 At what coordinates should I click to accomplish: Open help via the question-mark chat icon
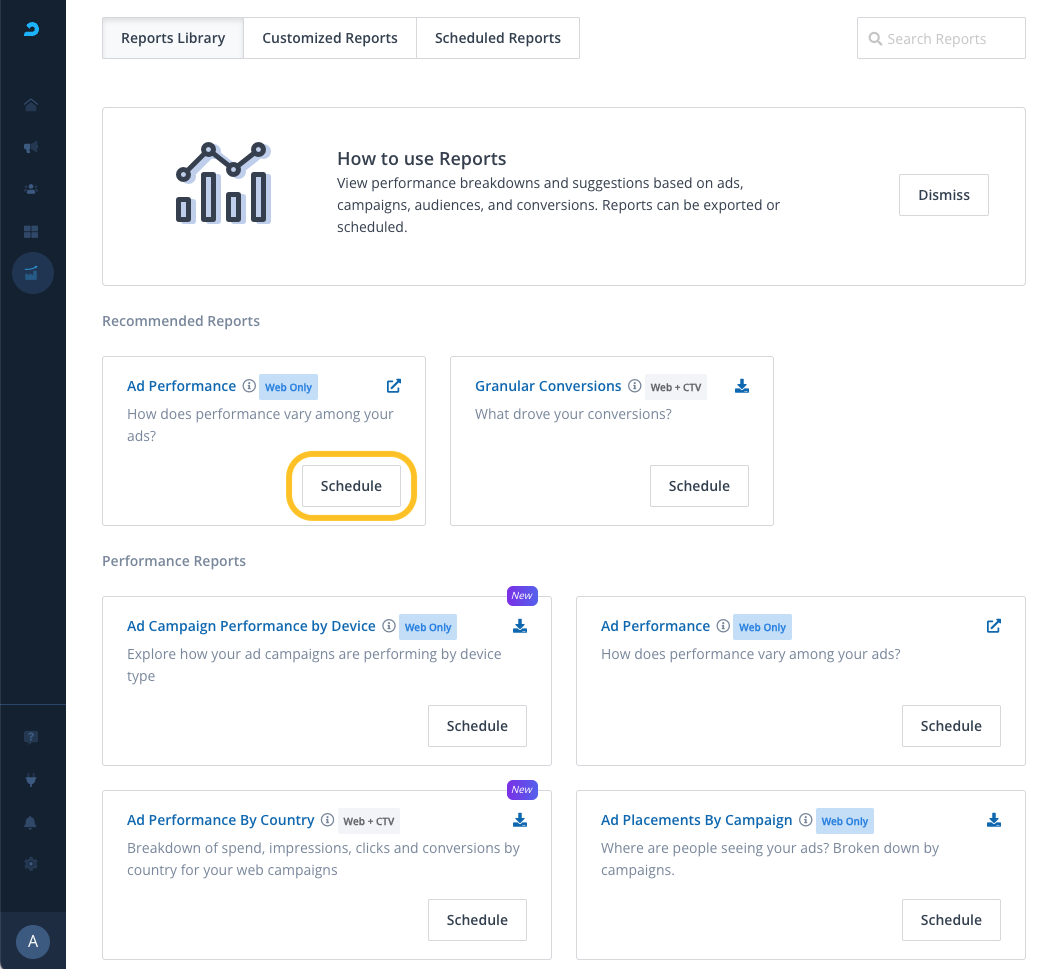coord(31,737)
